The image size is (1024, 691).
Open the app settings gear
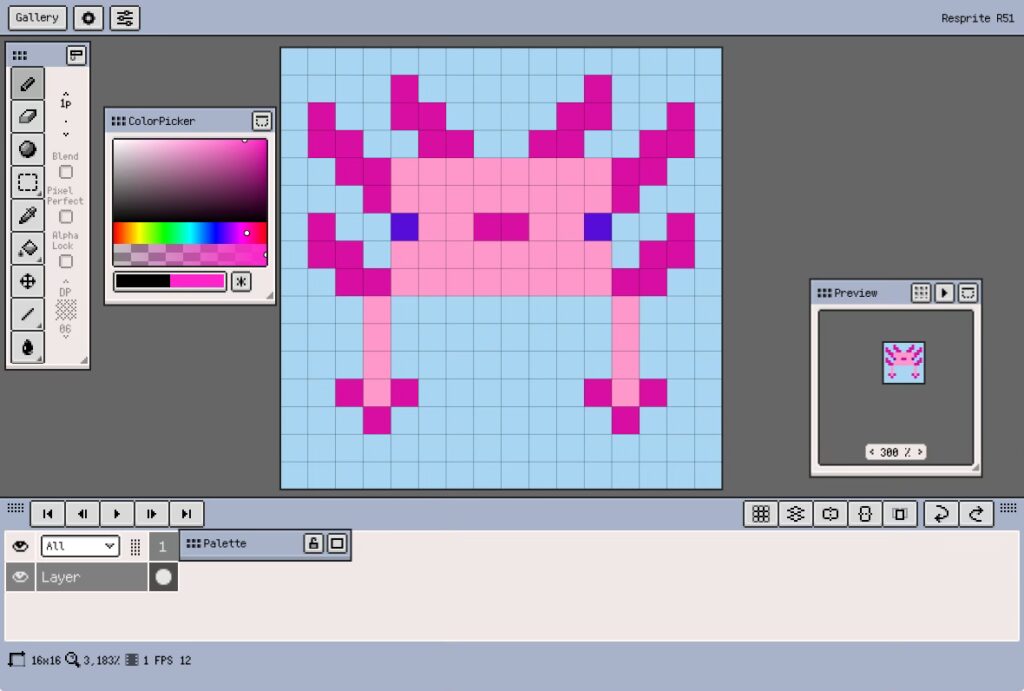tap(88, 17)
